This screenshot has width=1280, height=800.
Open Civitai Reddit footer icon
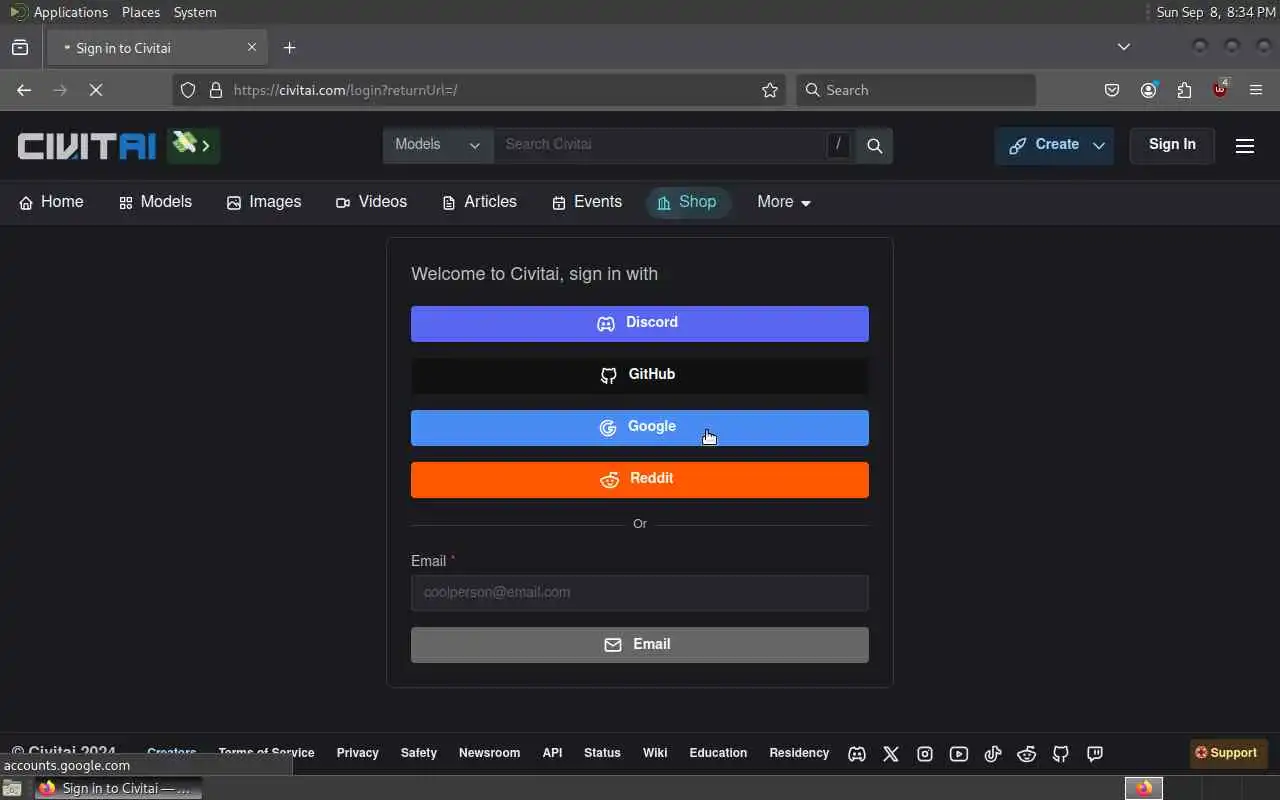click(1027, 754)
